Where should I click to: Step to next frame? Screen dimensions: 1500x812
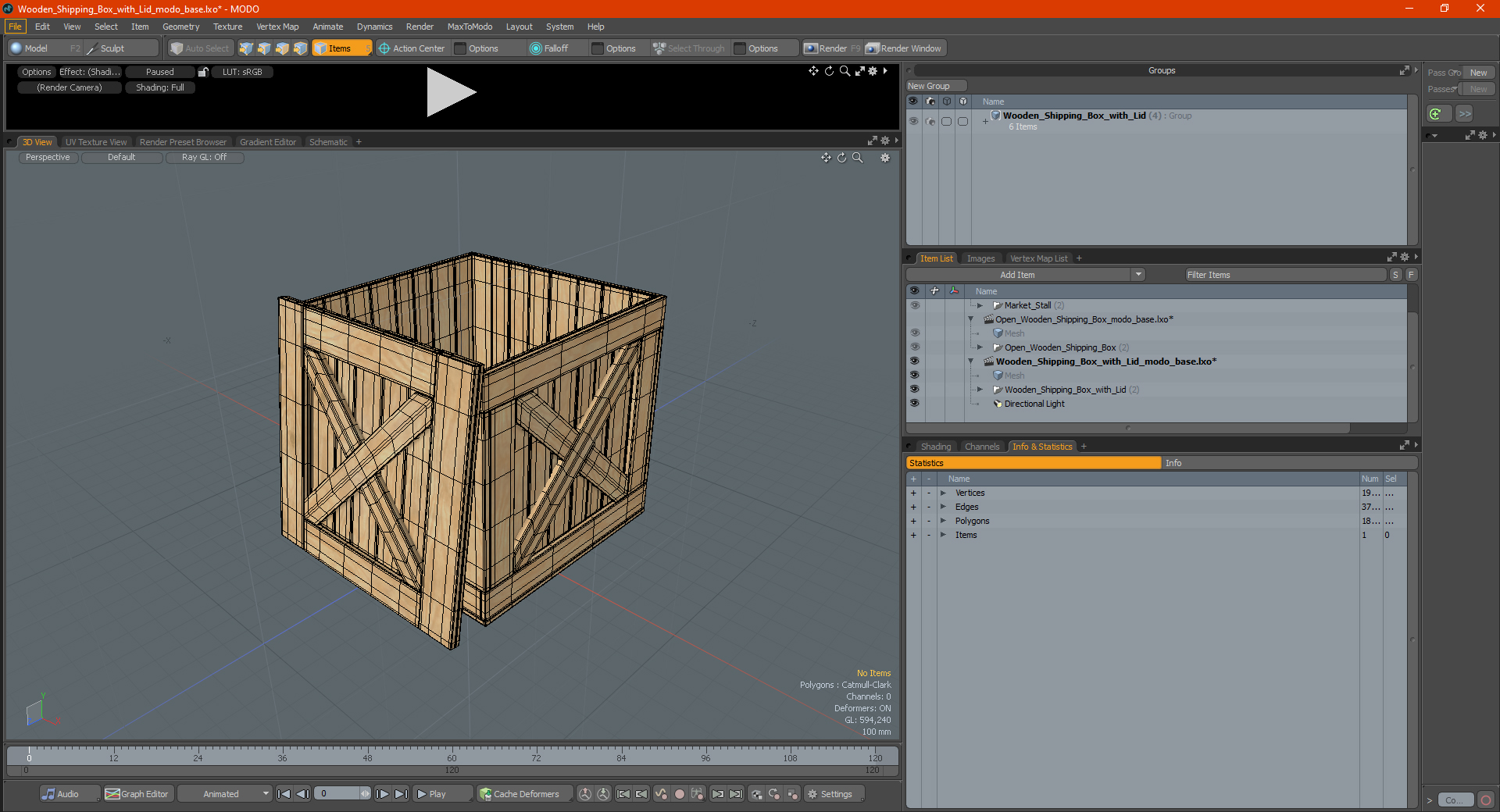[383, 794]
